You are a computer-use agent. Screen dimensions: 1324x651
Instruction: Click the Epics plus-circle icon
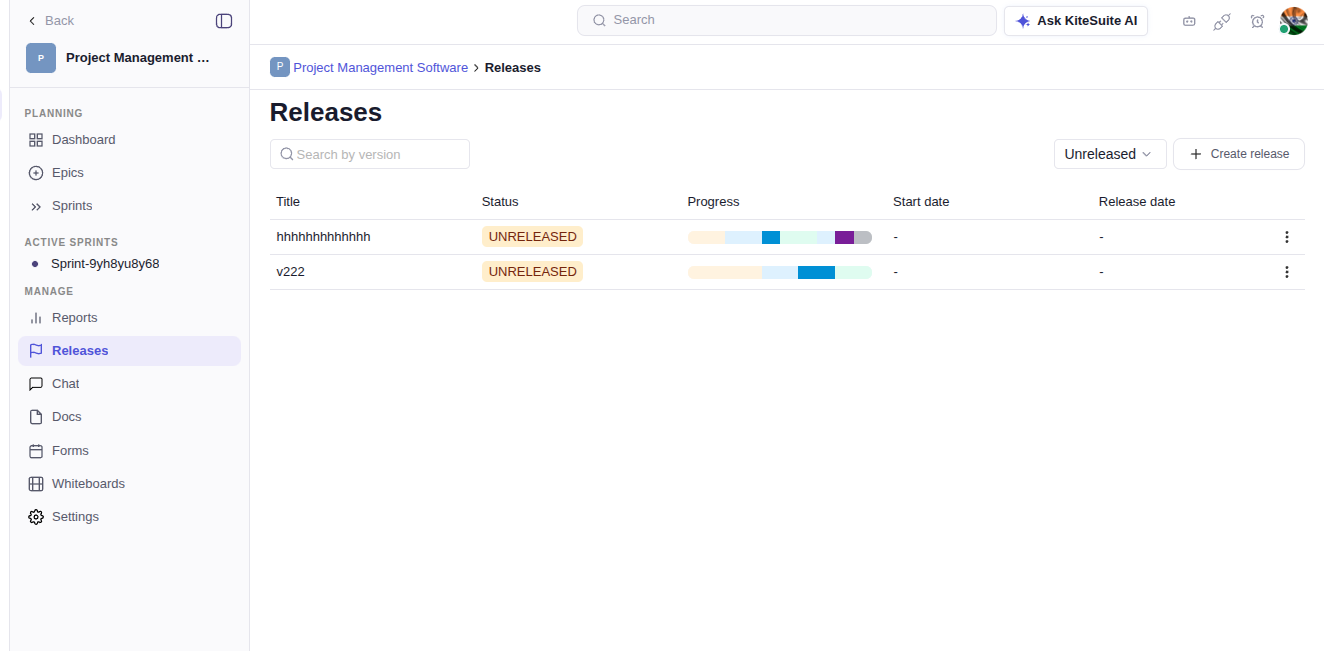point(36,173)
